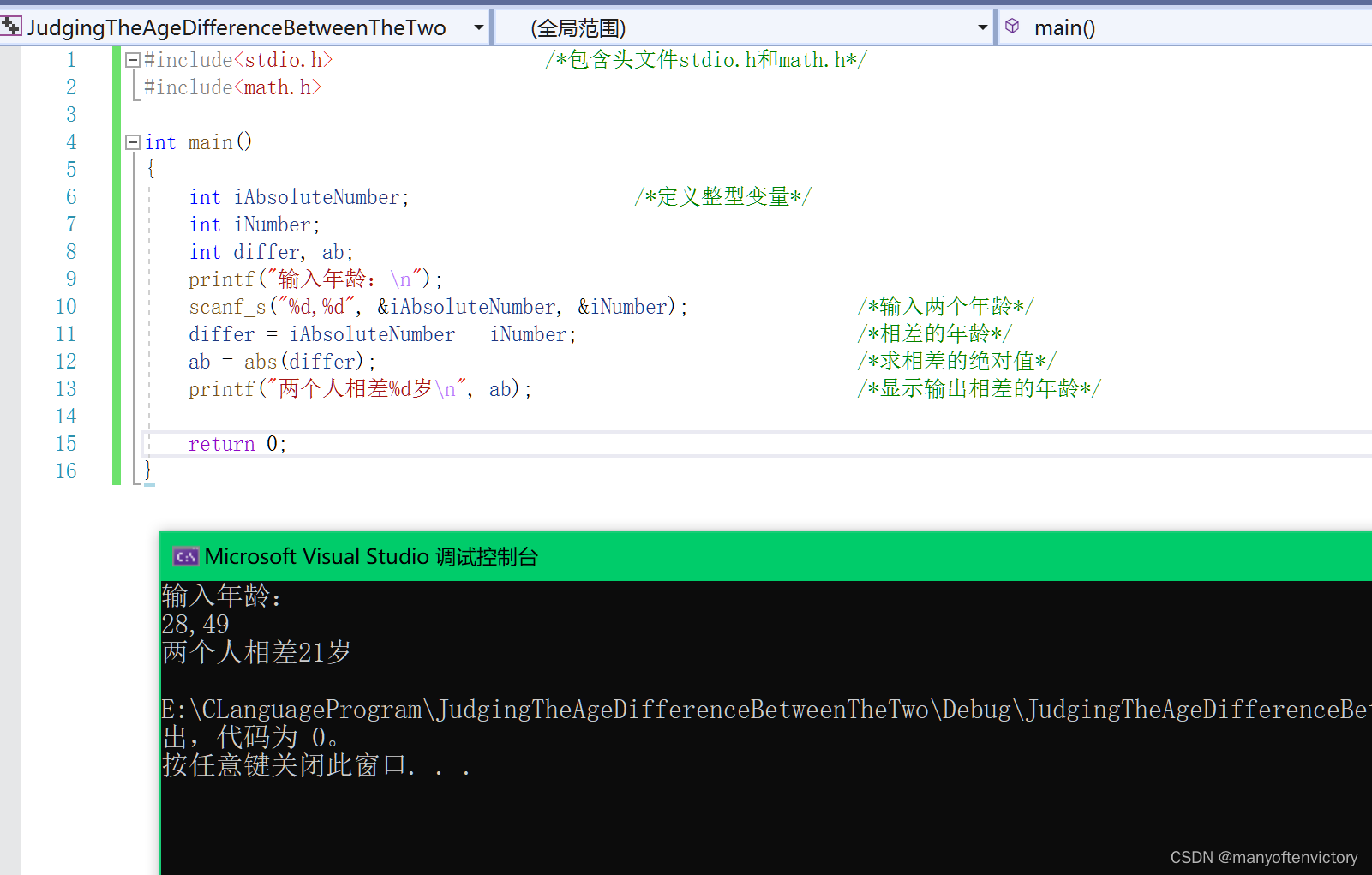Click the int main() declaration text
This screenshot has width=1372, height=875.
[x=199, y=142]
